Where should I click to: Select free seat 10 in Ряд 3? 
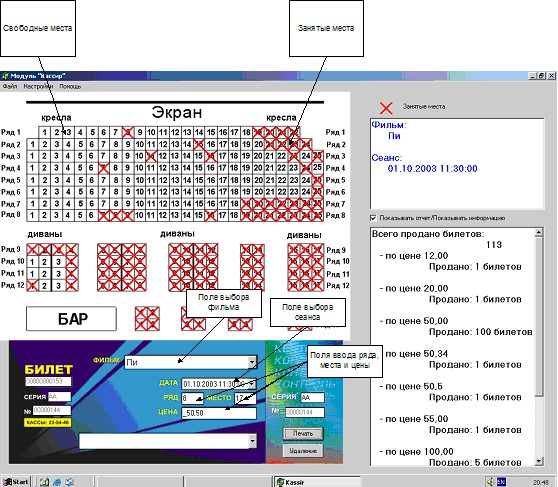(139, 156)
